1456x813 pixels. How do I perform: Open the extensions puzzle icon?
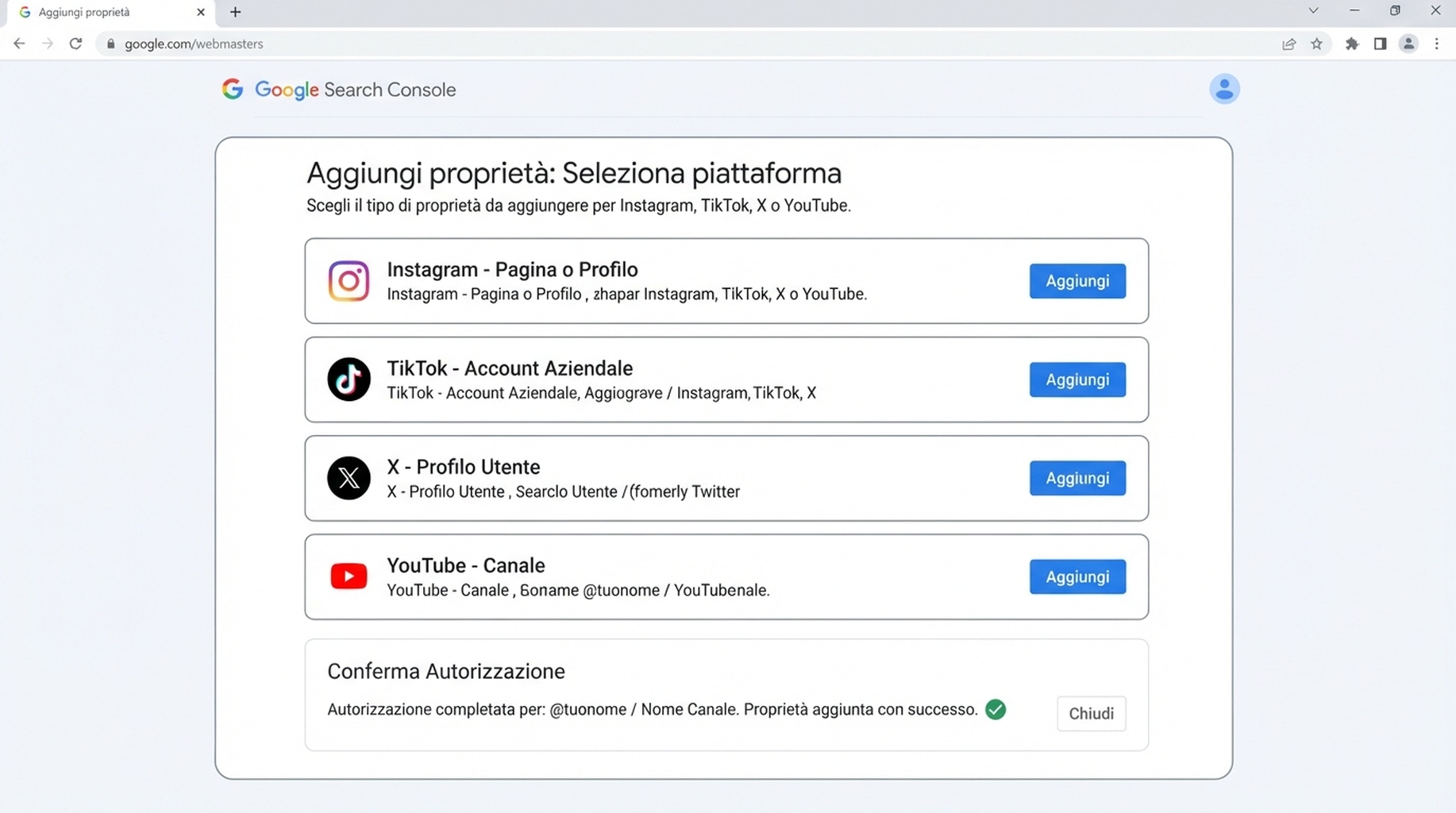coord(1352,44)
